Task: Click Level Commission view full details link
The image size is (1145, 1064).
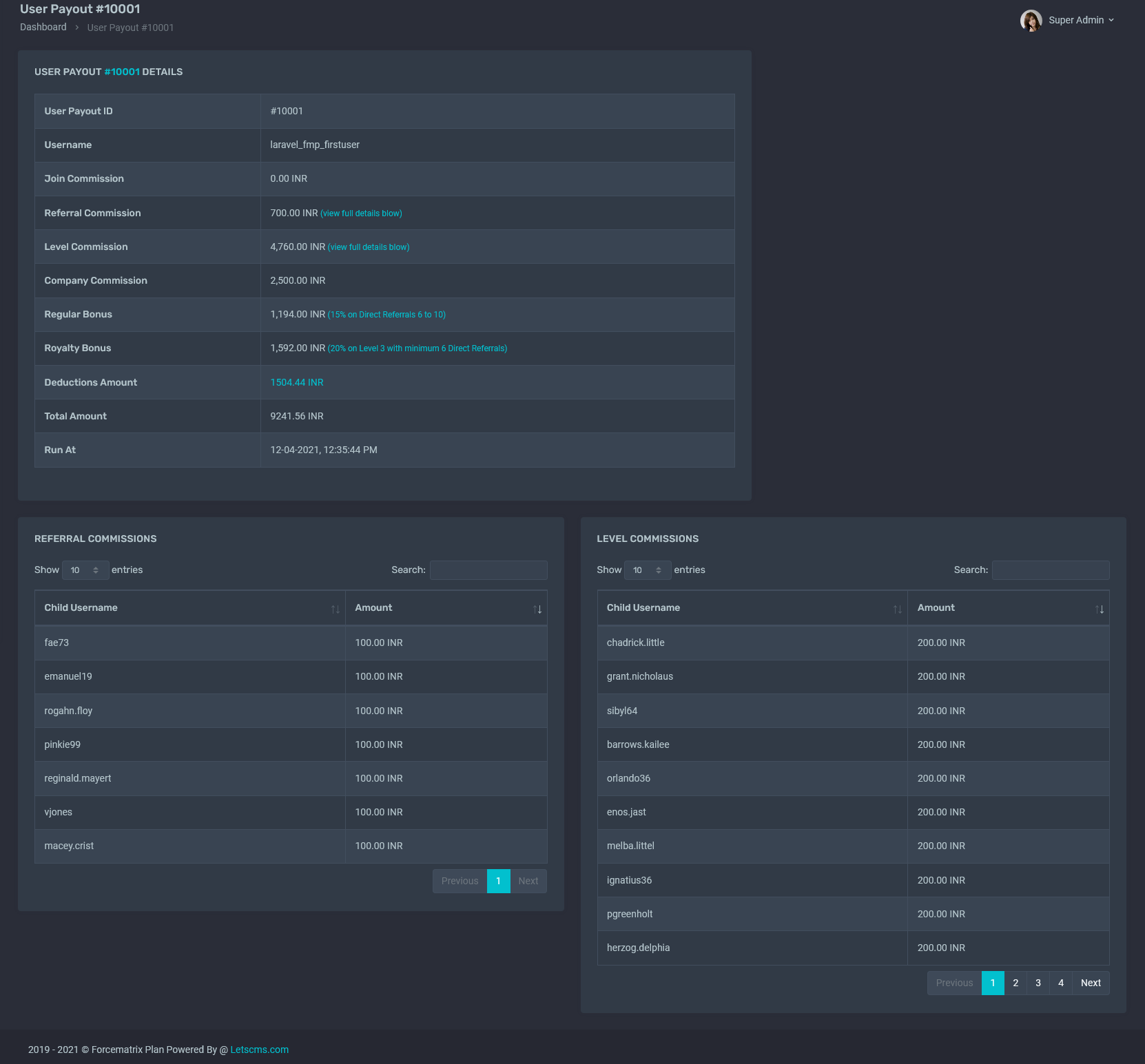Action: (x=369, y=247)
